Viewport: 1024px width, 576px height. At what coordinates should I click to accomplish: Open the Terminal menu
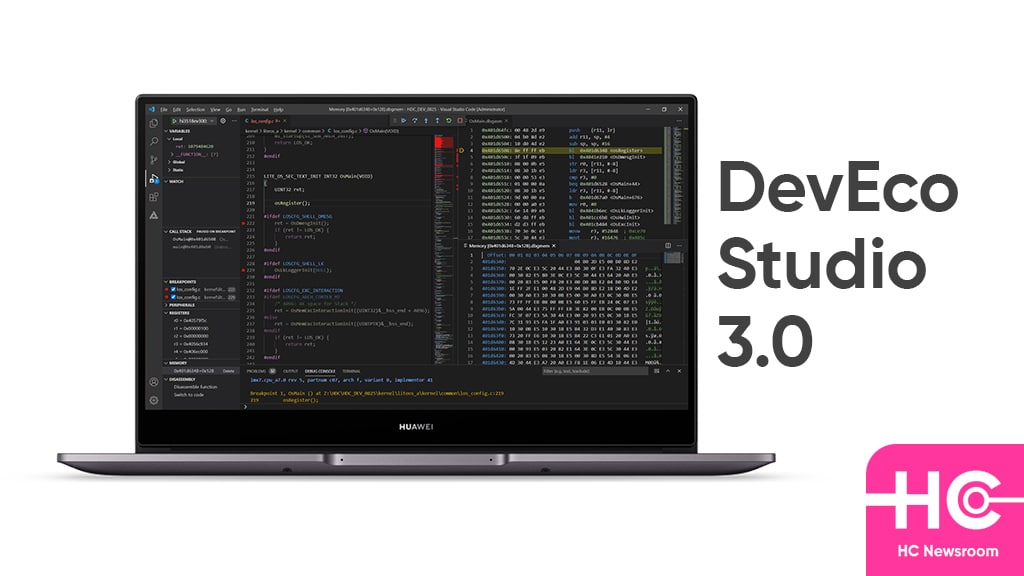pos(259,109)
